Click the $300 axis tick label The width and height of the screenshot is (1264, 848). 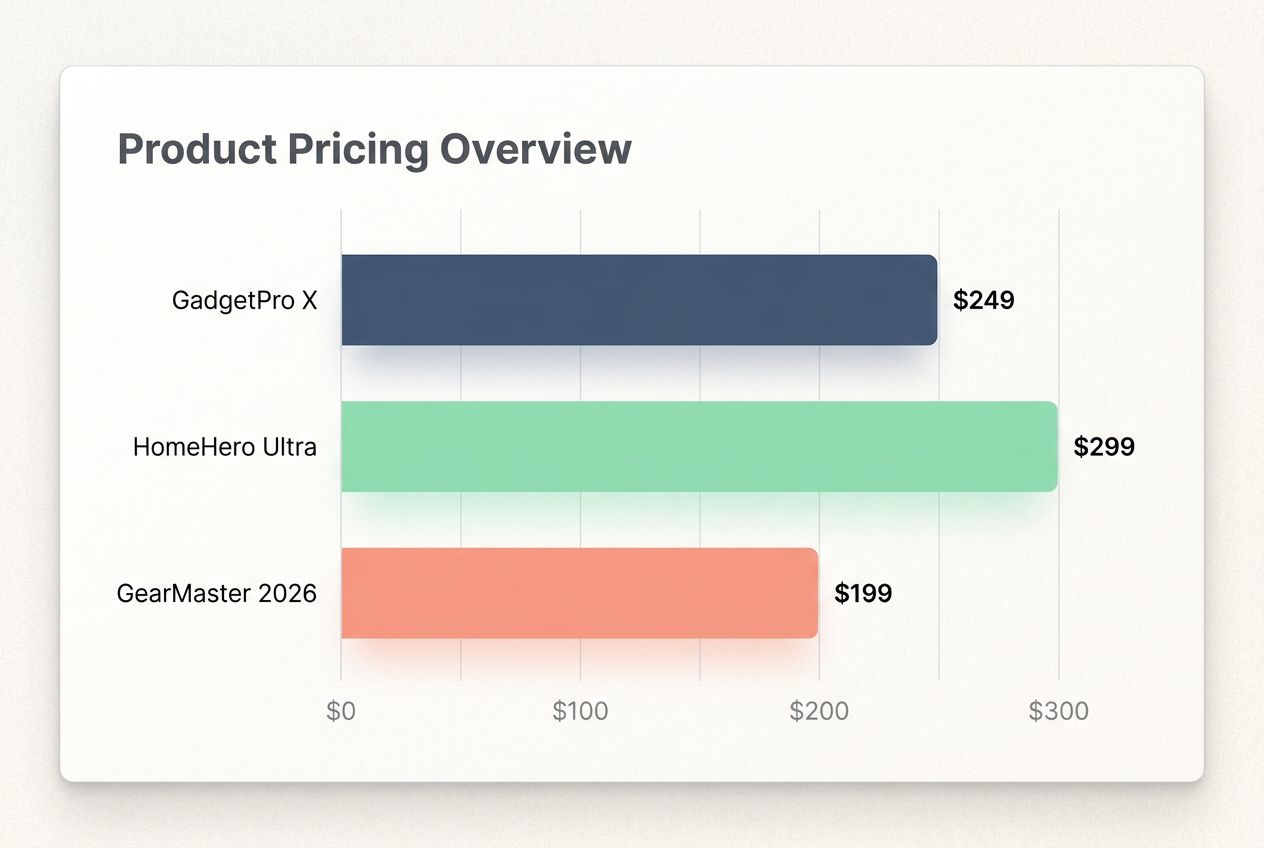[1058, 712]
